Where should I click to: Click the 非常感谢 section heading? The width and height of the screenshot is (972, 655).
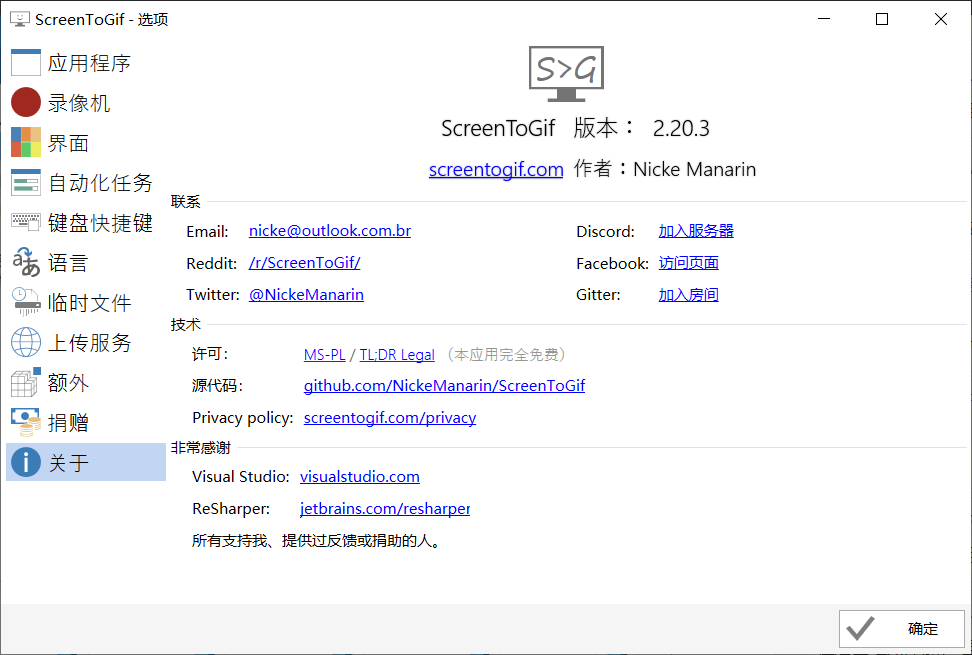click(200, 447)
